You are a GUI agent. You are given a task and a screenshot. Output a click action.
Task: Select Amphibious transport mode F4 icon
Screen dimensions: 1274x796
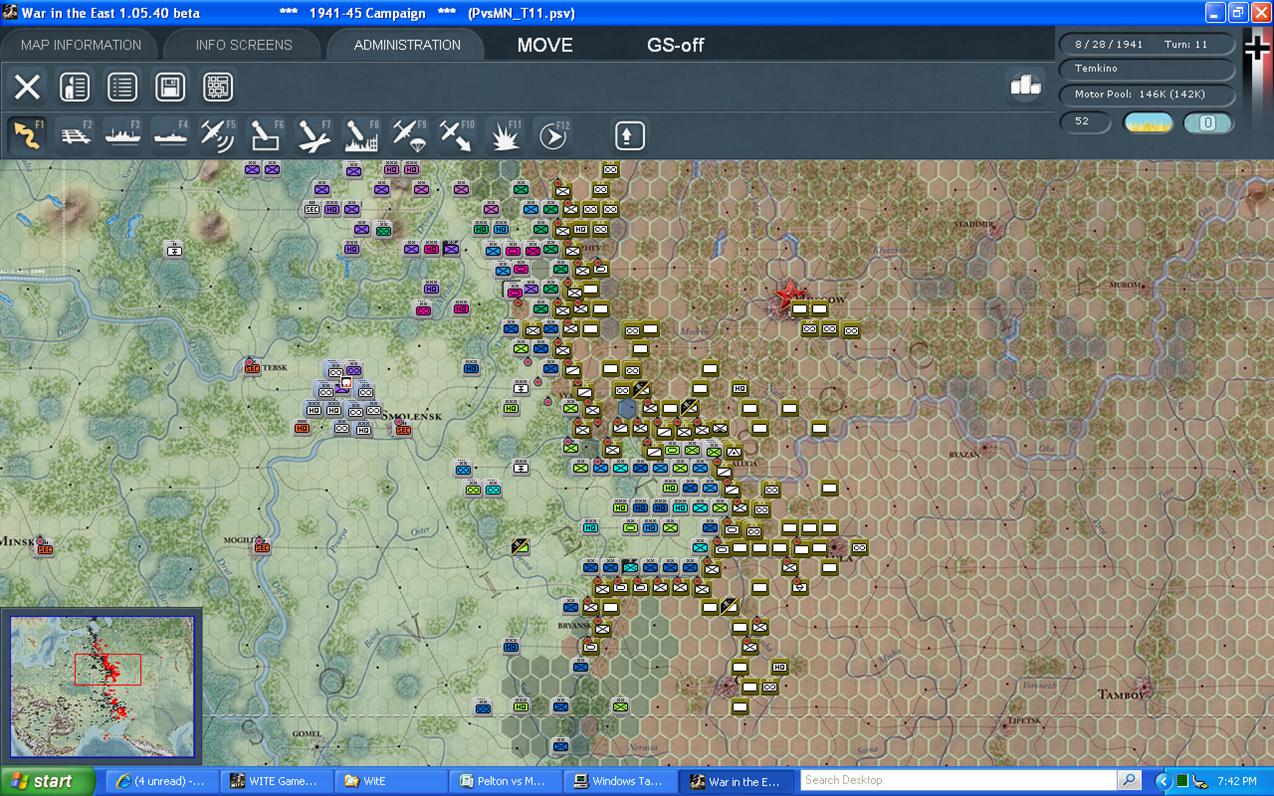tap(170, 136)
